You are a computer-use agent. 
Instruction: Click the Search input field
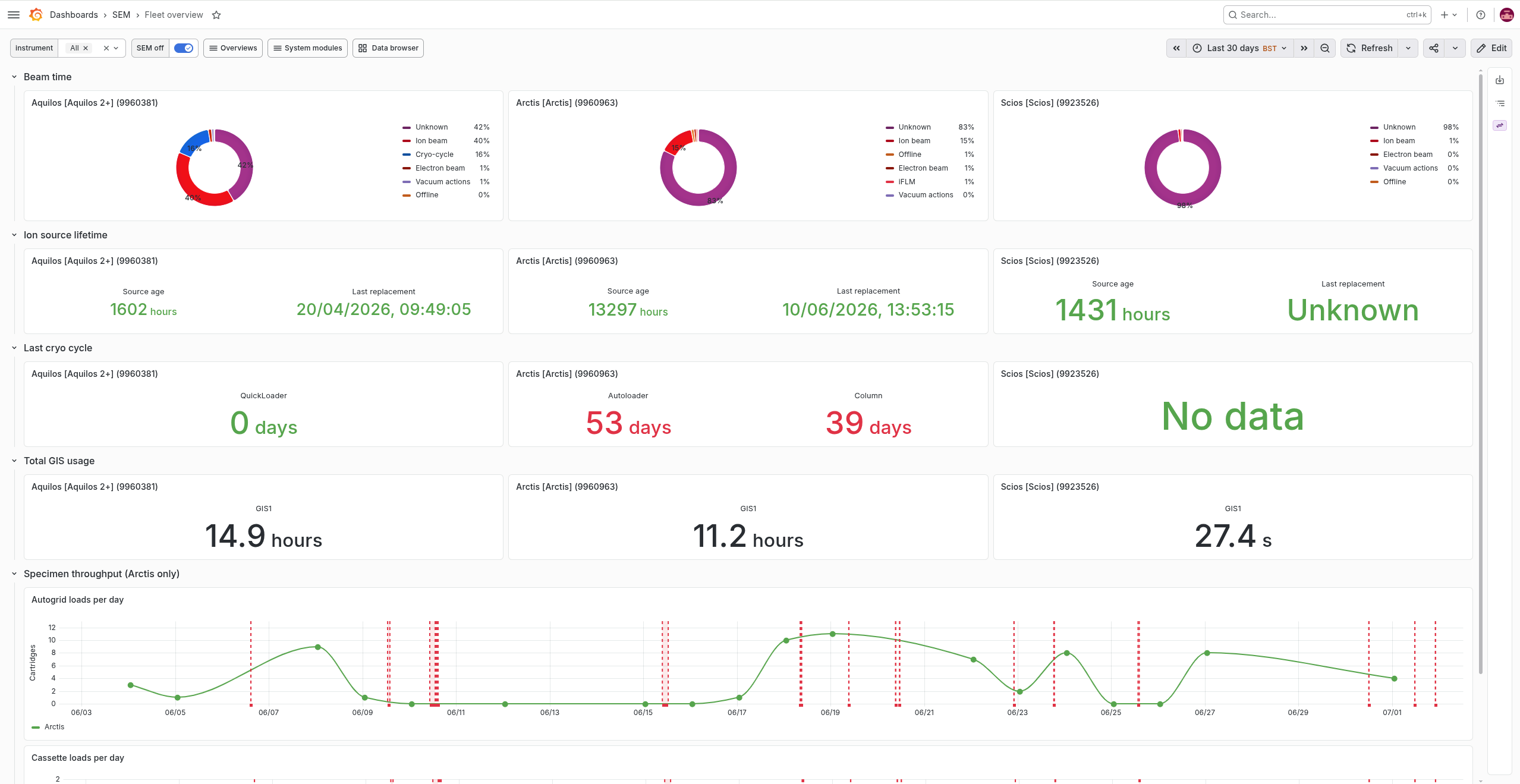(x=1327, y=15)
